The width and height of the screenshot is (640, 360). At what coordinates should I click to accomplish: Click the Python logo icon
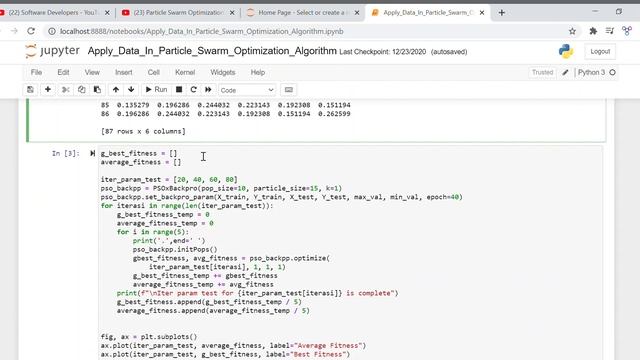click(566, 51)
